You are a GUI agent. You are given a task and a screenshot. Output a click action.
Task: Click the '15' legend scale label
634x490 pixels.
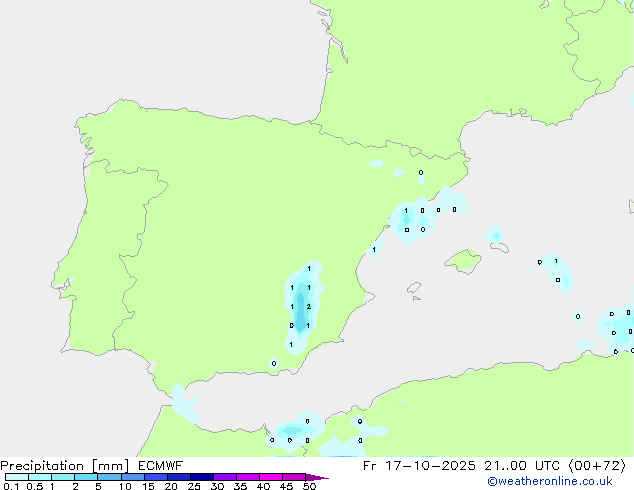click(x=148, y=486)
